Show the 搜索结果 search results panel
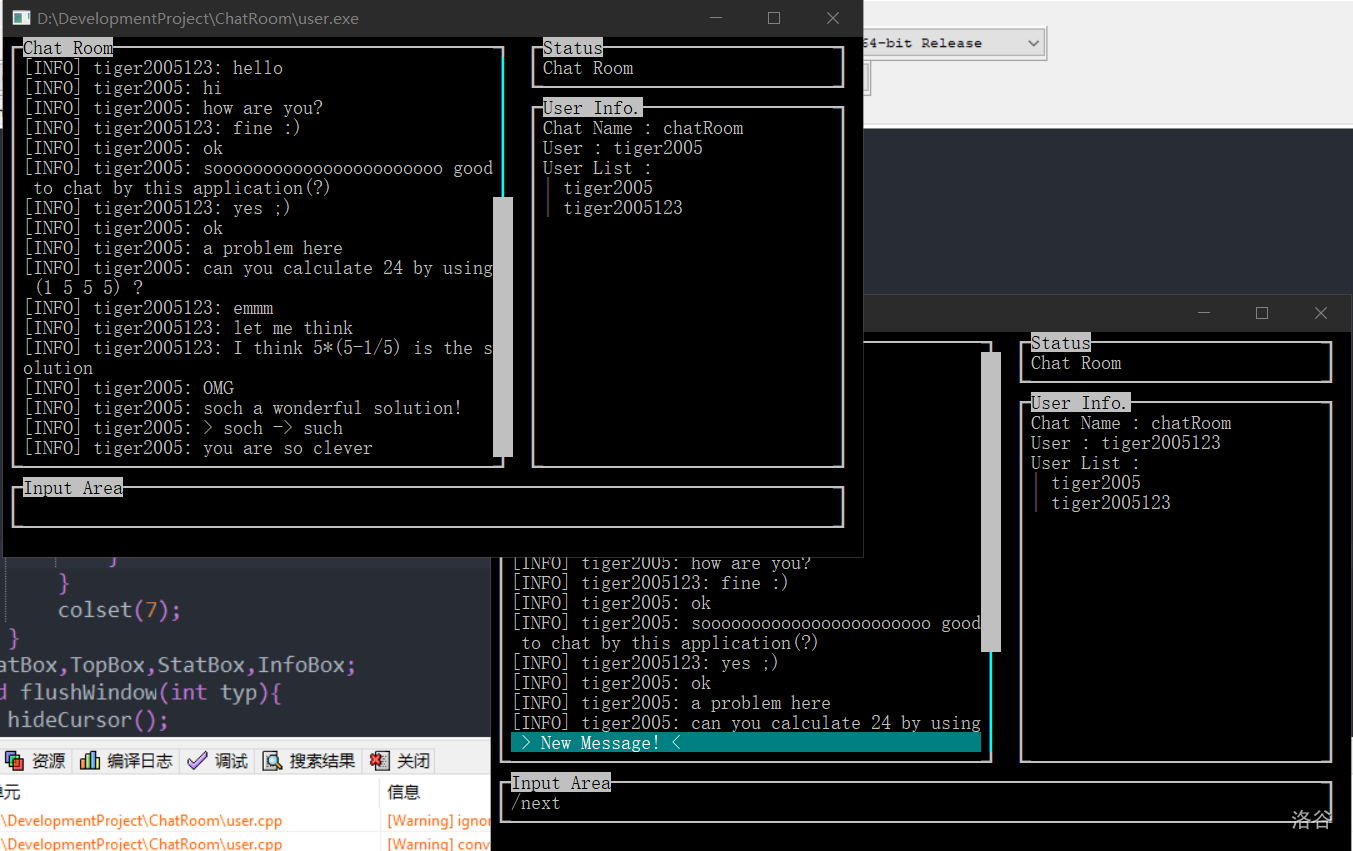The image size is (1353, 851). pos(310,761)
